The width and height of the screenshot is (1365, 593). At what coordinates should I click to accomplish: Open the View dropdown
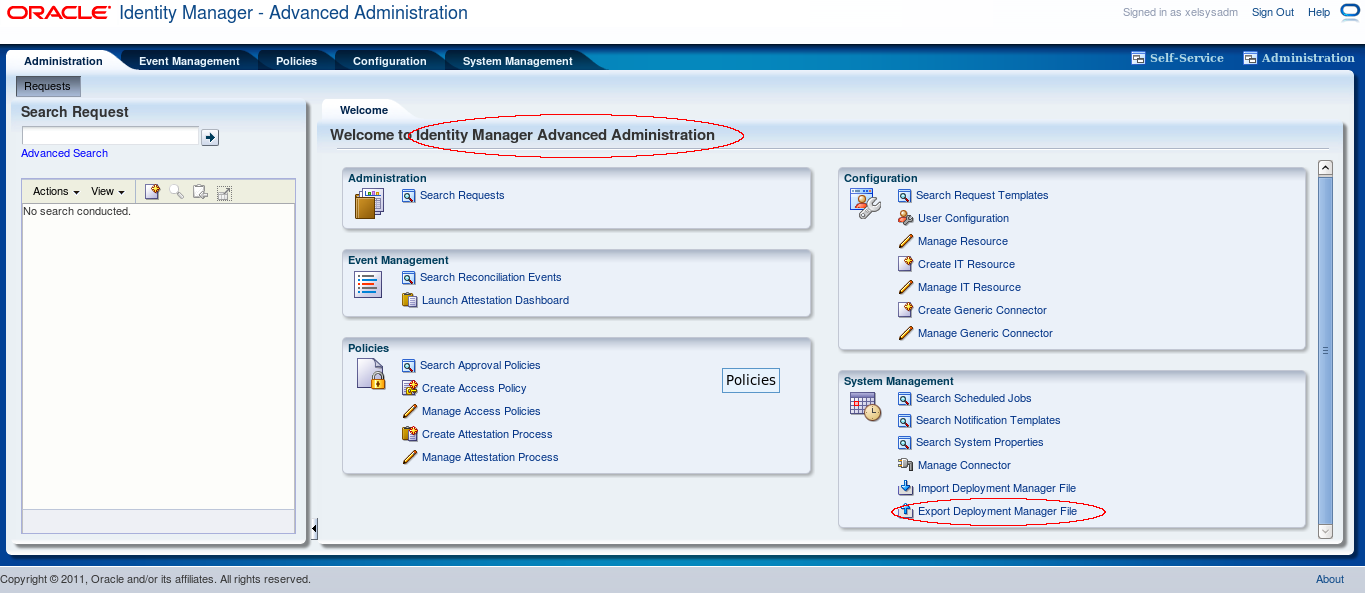(108, 191)
